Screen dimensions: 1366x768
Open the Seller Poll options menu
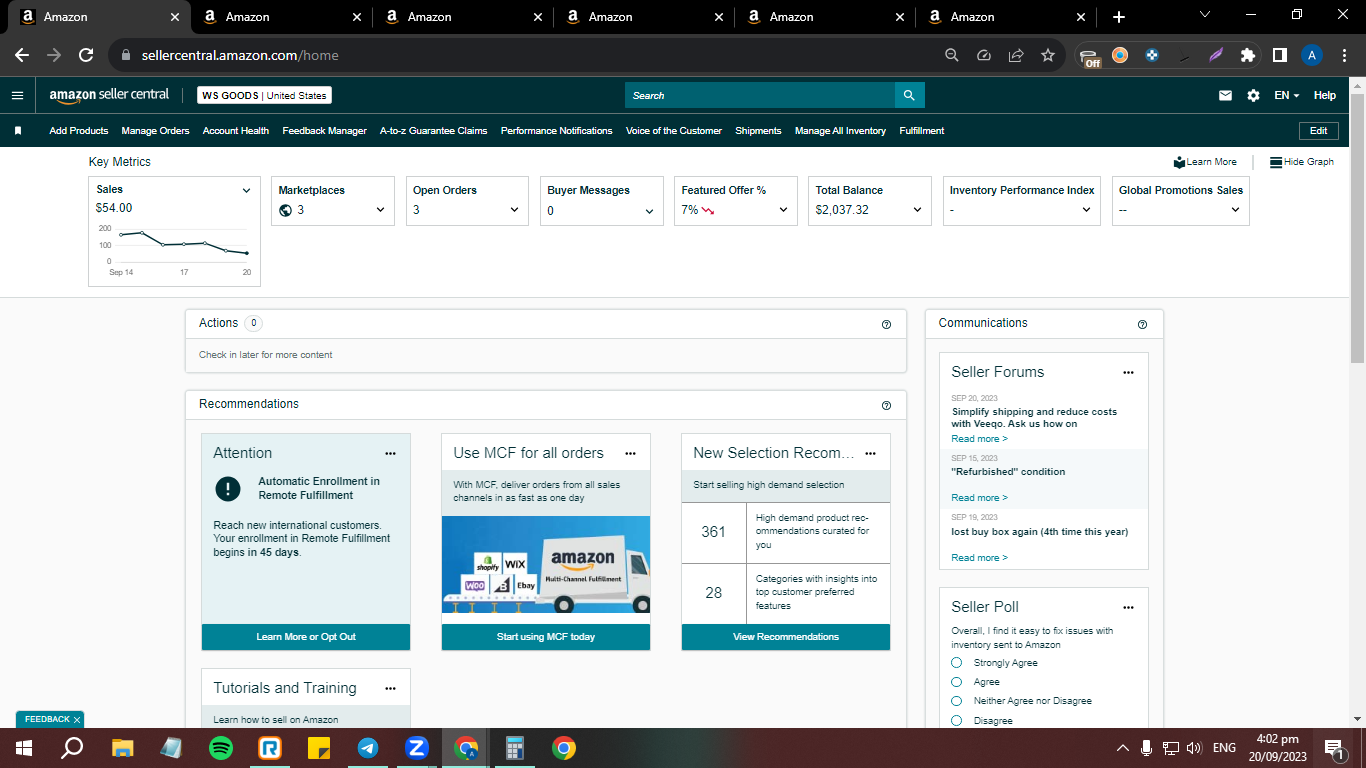1128,607
